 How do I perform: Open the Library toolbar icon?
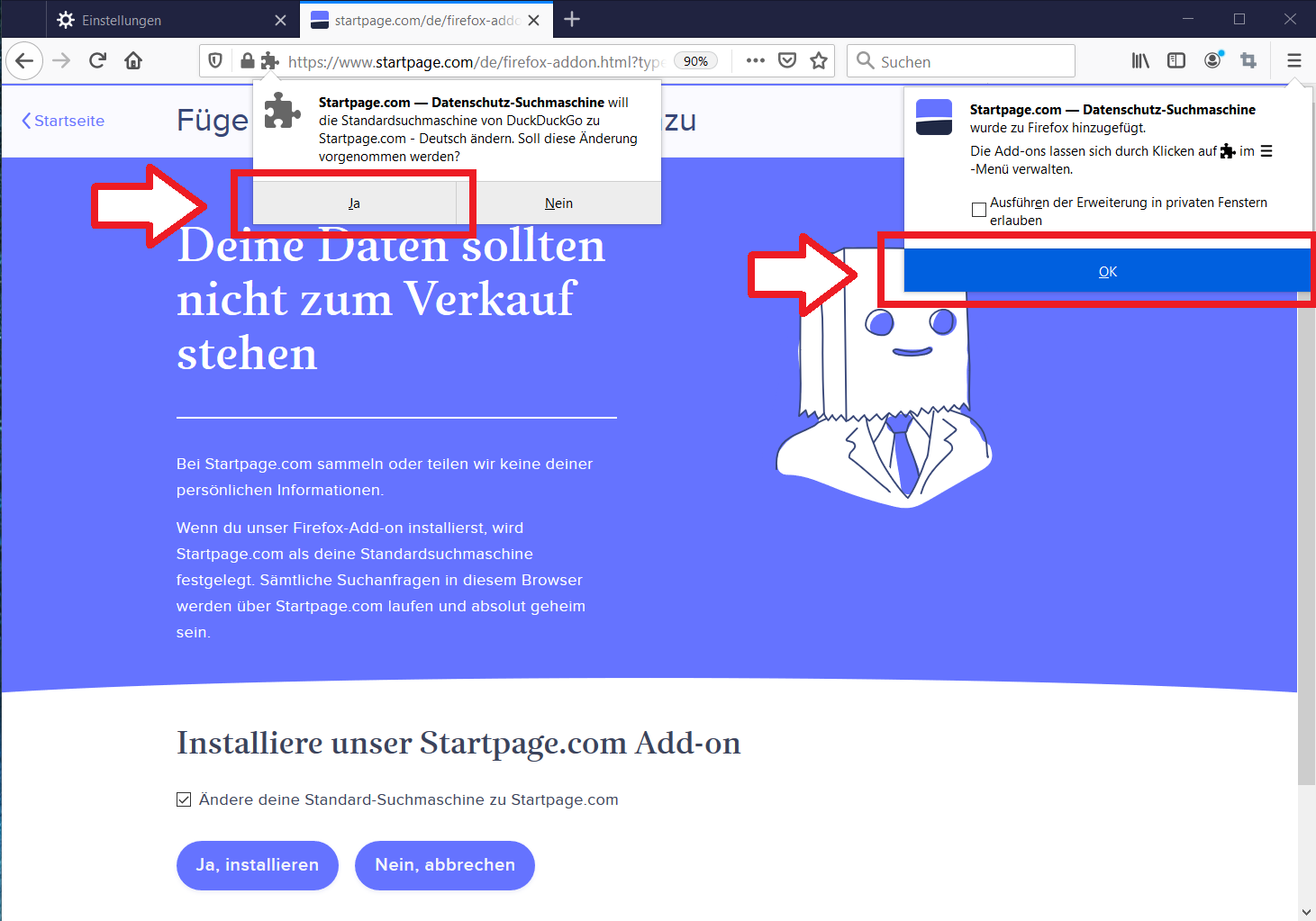click(1140, 61)
